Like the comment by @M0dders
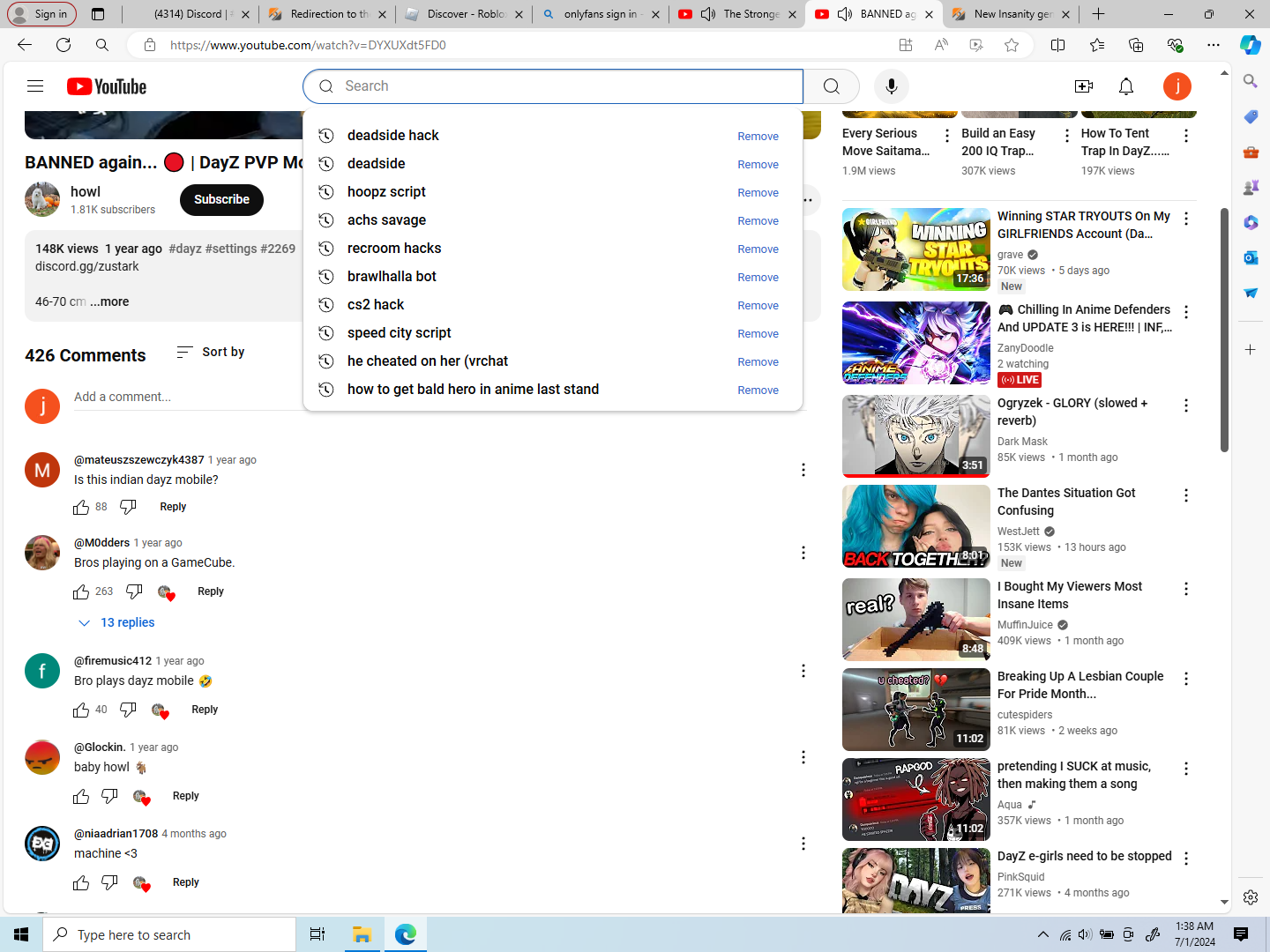 pyautogui.click(x=81, y=591)
